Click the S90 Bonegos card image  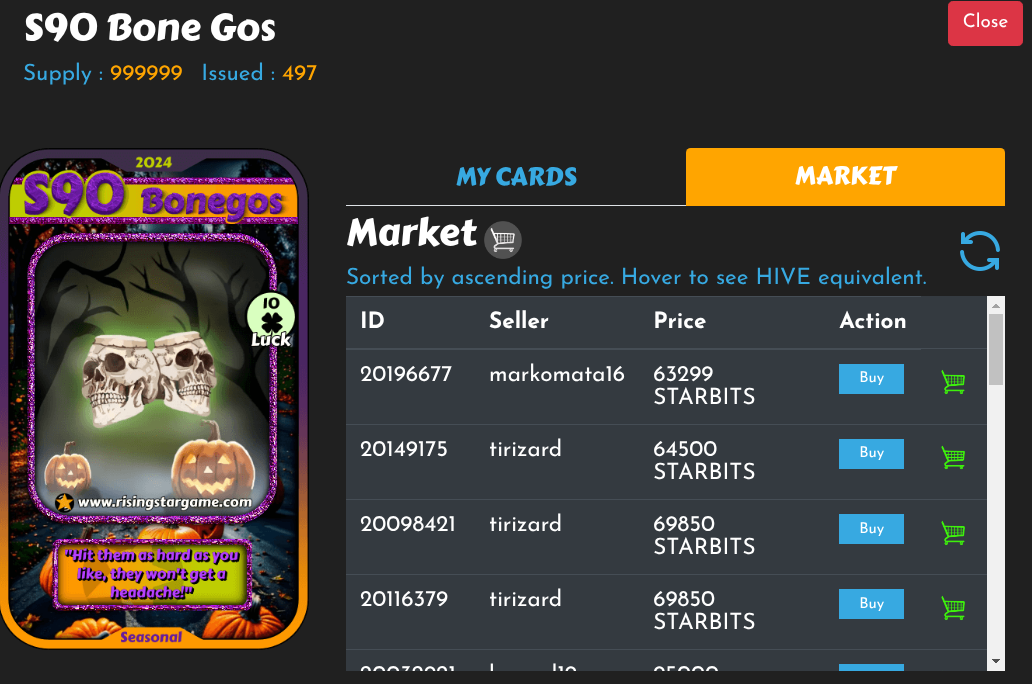(x=153, y=400)
